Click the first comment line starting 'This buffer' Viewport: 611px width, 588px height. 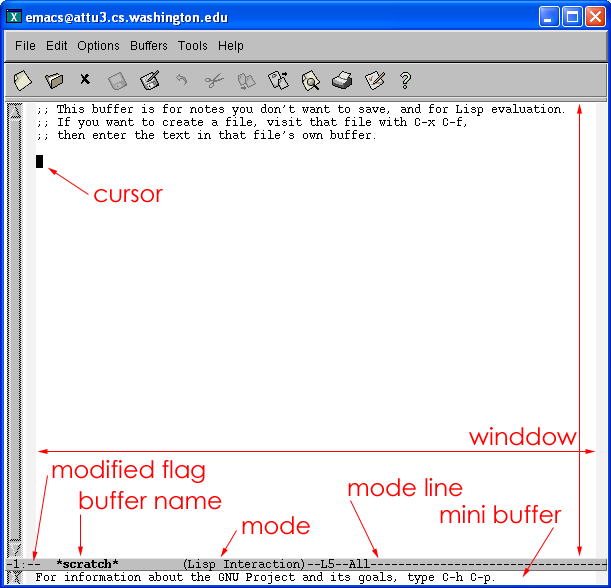pos(300,109)
